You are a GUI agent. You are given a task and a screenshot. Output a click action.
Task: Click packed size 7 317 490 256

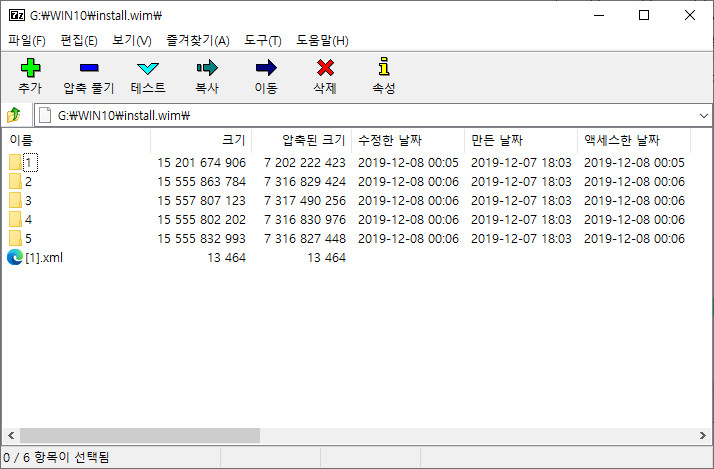coord(305,201)
